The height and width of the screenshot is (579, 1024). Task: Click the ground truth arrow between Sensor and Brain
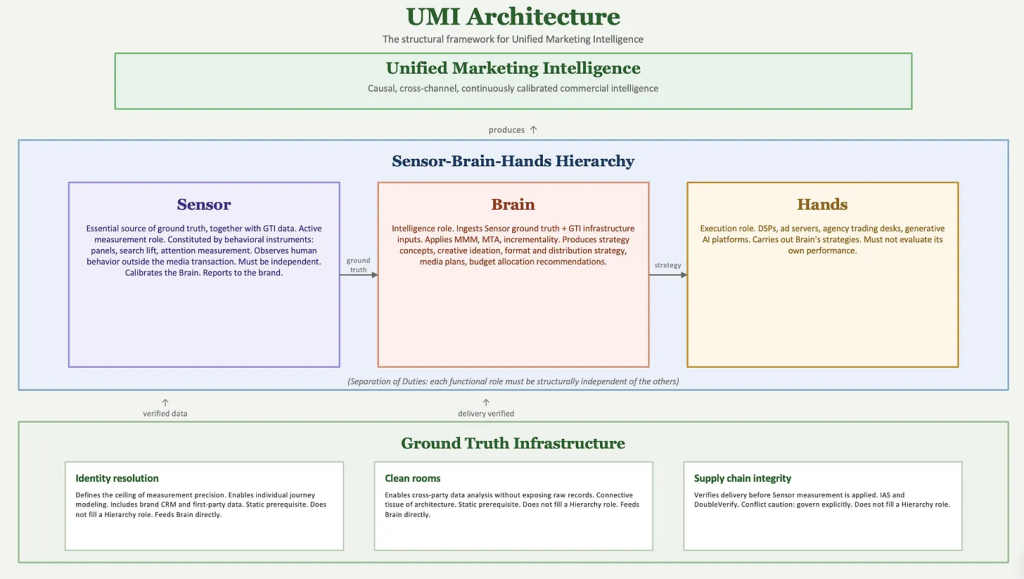[359, 275]
